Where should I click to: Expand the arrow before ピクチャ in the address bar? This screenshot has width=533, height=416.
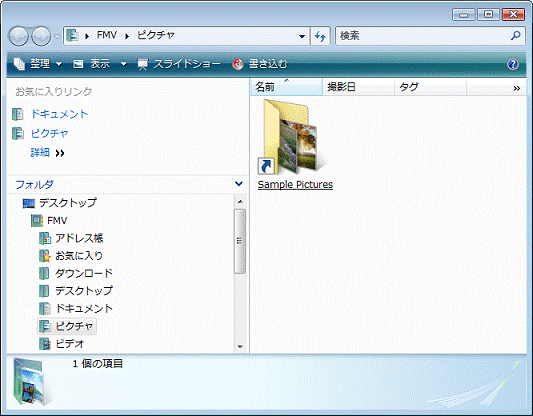[x=127, y=36]
